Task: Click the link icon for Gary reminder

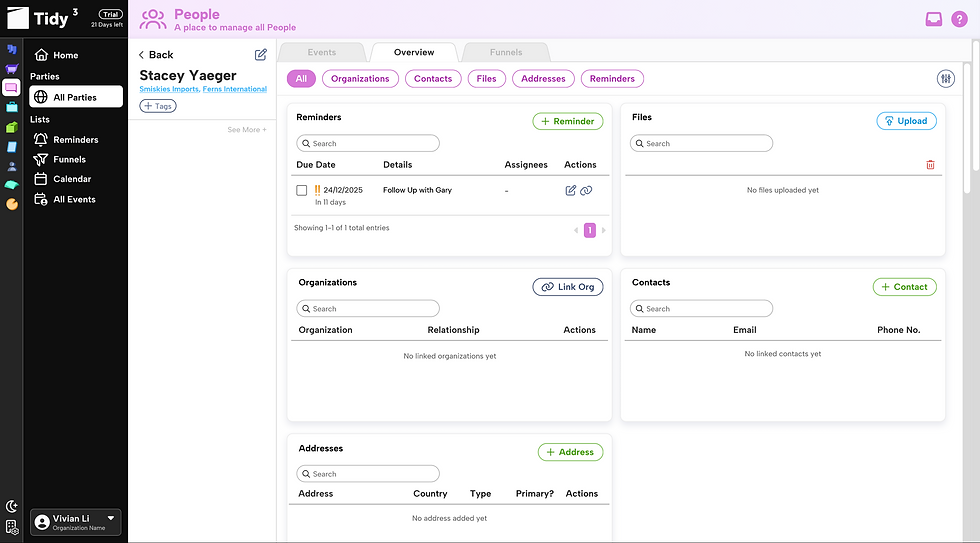Action: (x=586, y=191)
